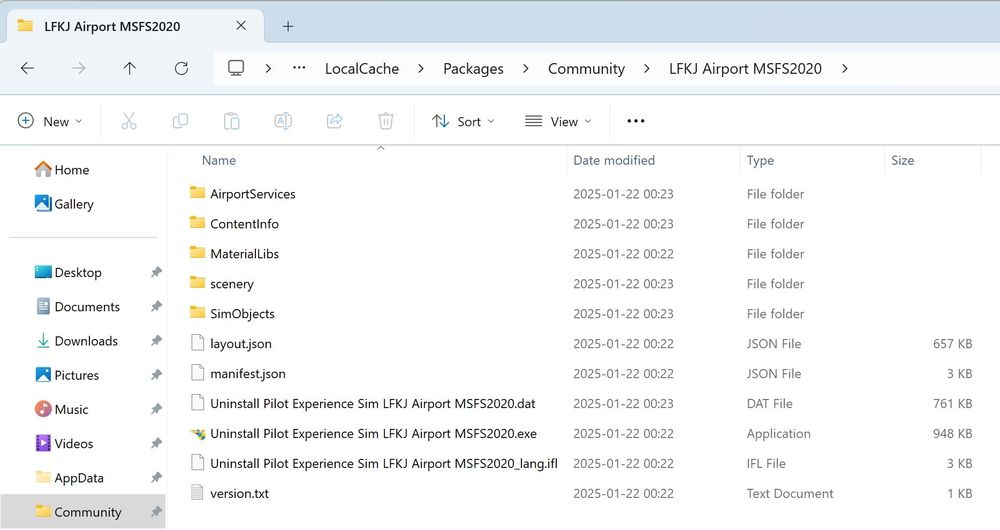Open the New item dropdown
The height and width of the screenshot is (530, 1000).
pyautogui.click(x=50, y=121)
